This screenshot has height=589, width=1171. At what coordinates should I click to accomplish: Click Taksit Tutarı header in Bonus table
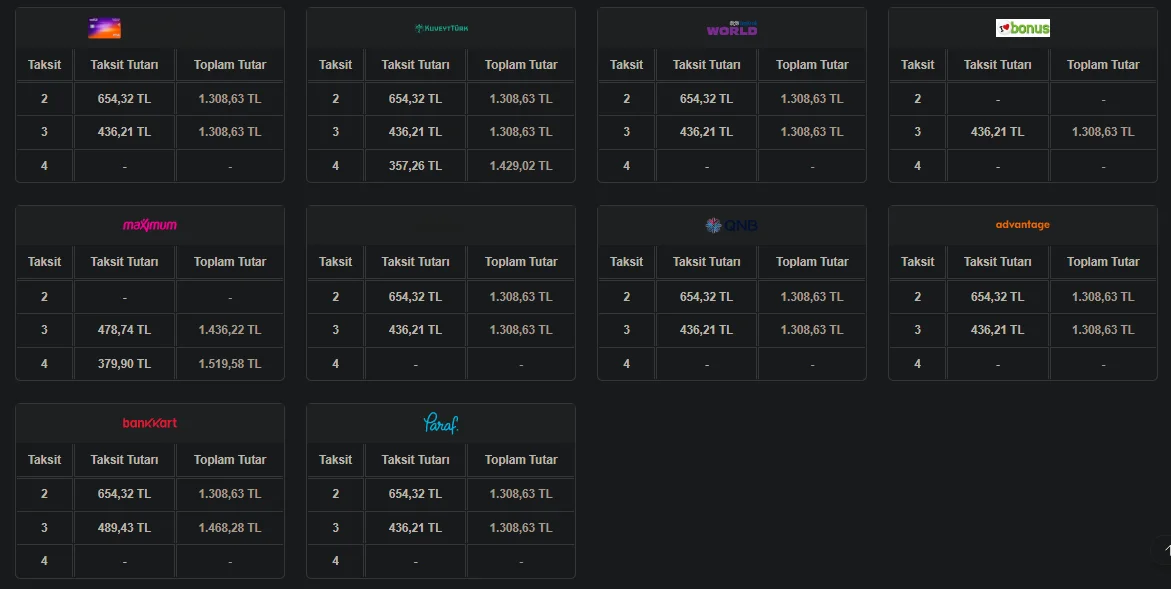997,65
